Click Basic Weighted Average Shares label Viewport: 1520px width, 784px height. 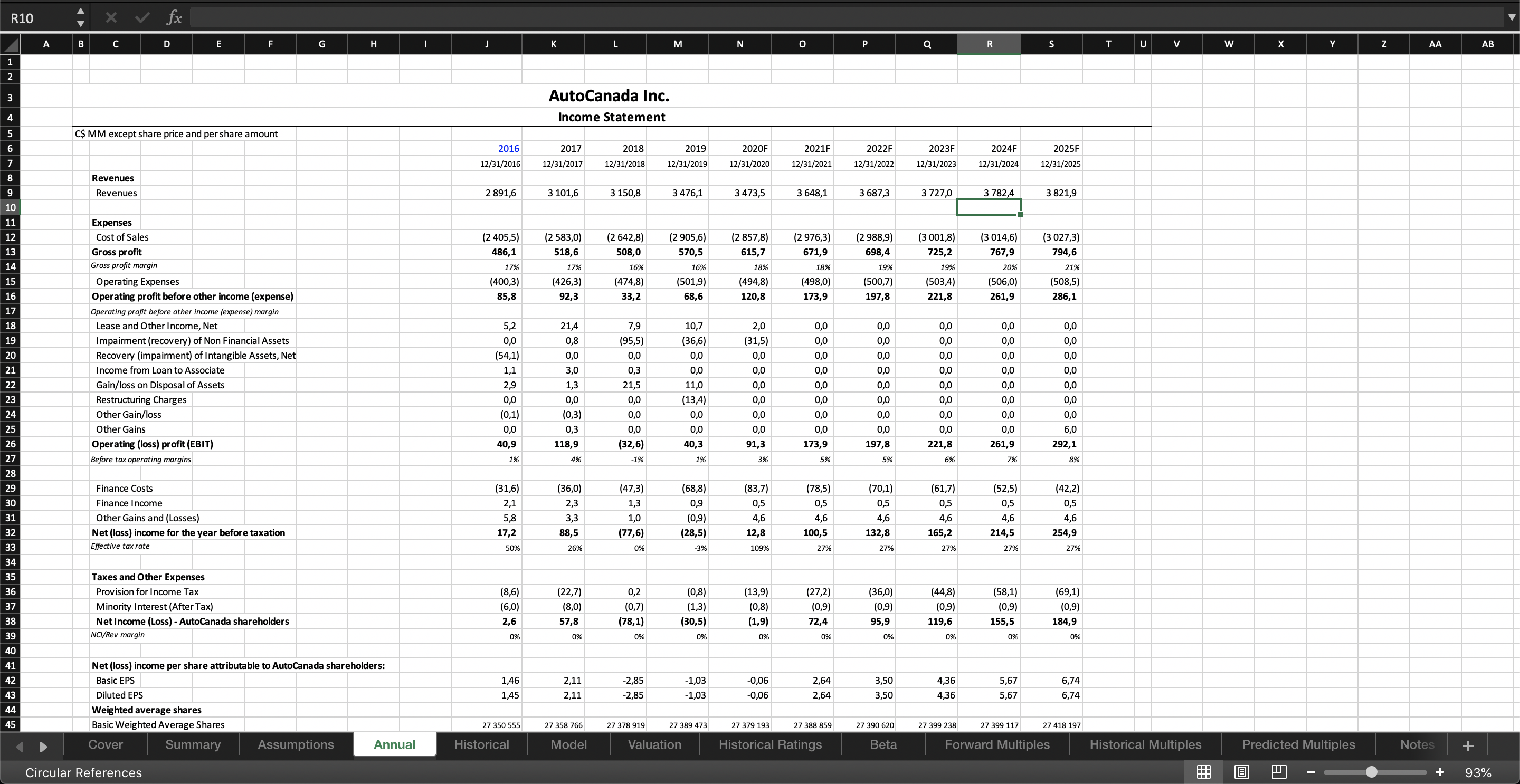click(x=158, y=724)
